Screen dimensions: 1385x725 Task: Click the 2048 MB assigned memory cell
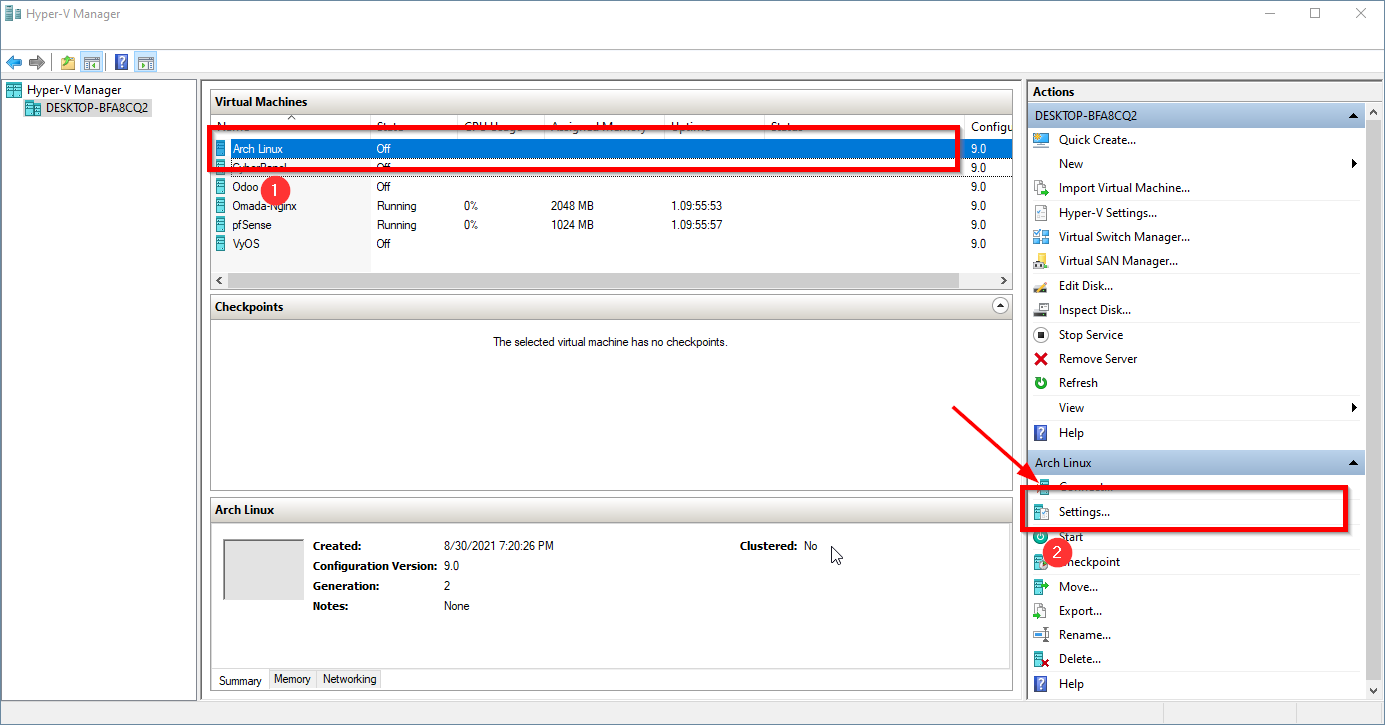(572, 206)
